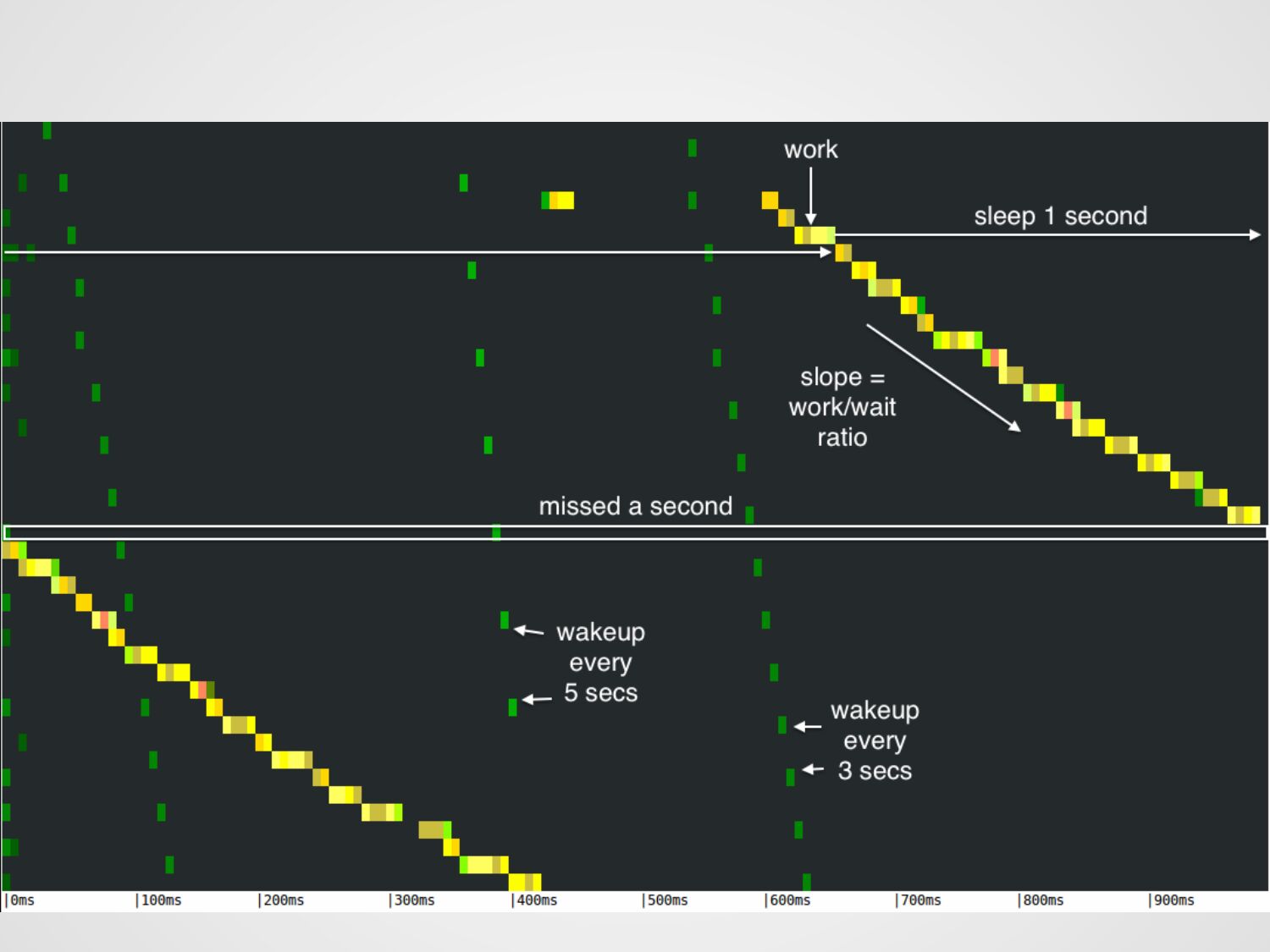Click the 100ms time axis label
Viewport: 1270px width, 952px height.
click(159, 900)
